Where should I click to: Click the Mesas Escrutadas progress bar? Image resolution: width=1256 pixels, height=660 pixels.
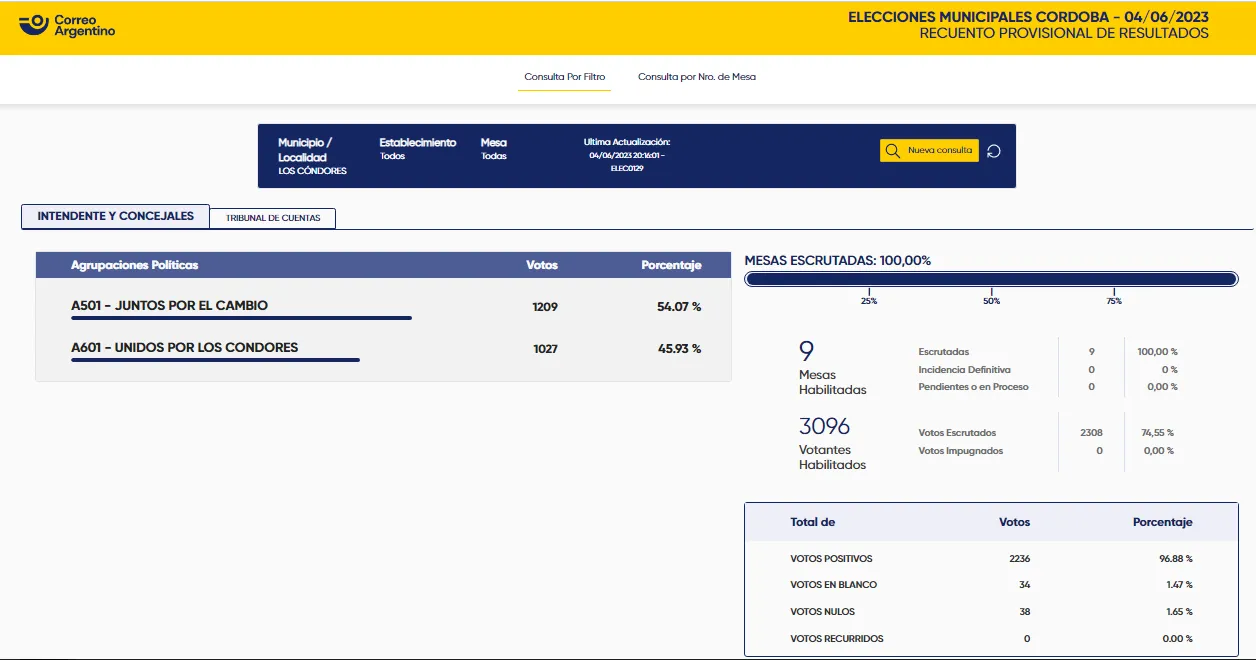[991, 279]
